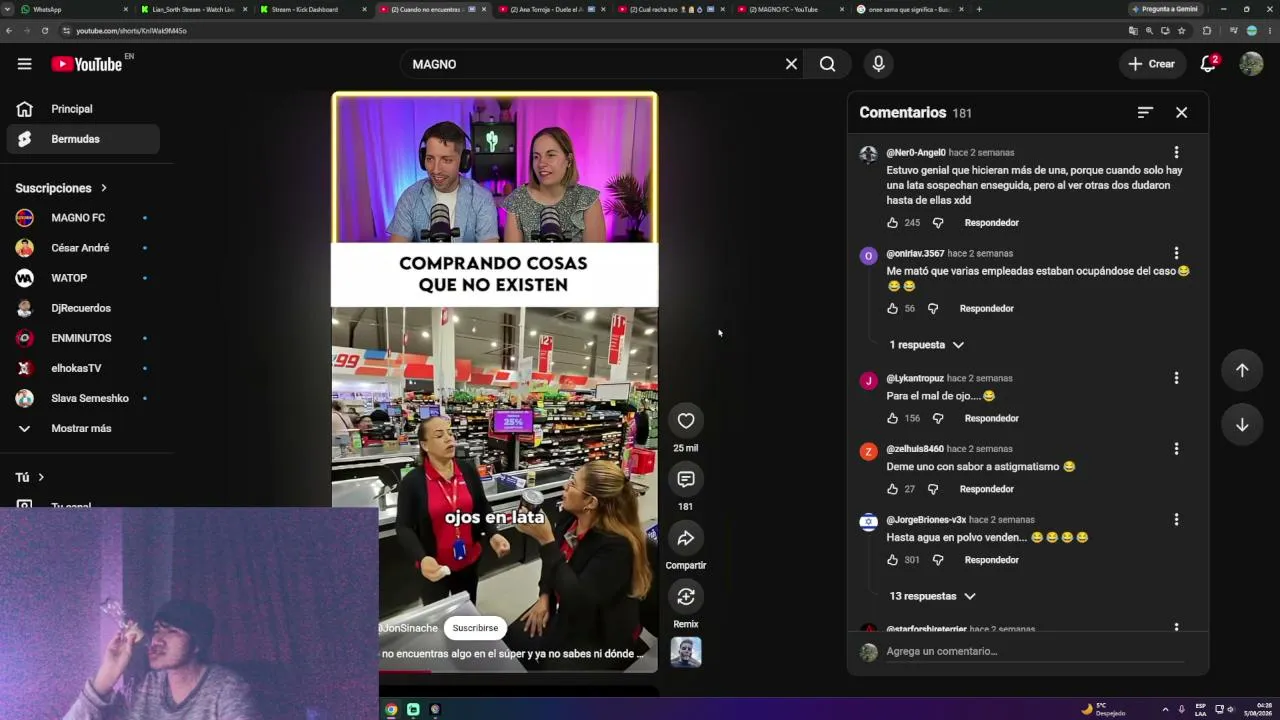
Task: Click Pregunta a Gemini button
Action: click(x=1165, y=9)
